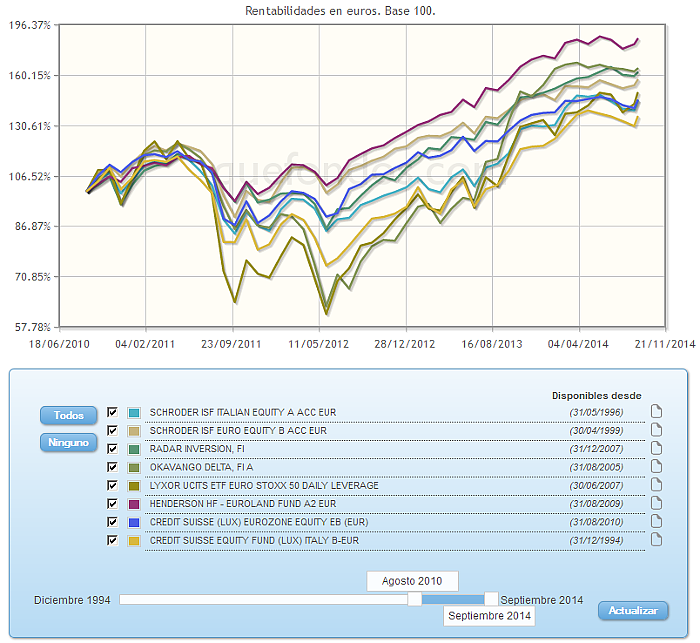Click the 23/09/2011 date axis label

pyautogui.click(x=231, y=344)
